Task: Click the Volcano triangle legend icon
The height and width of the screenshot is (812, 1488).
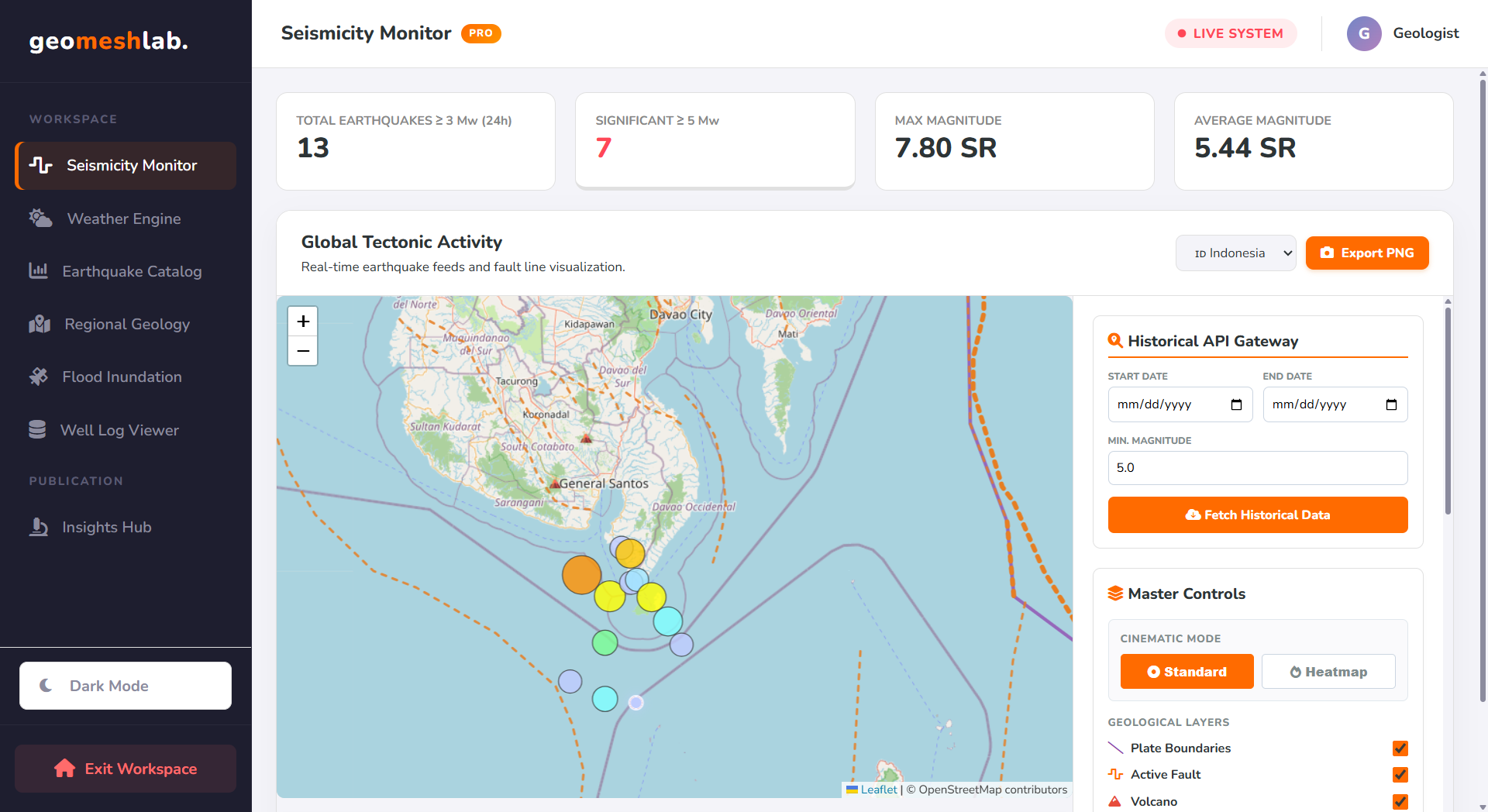Action: click(1115, 801)
